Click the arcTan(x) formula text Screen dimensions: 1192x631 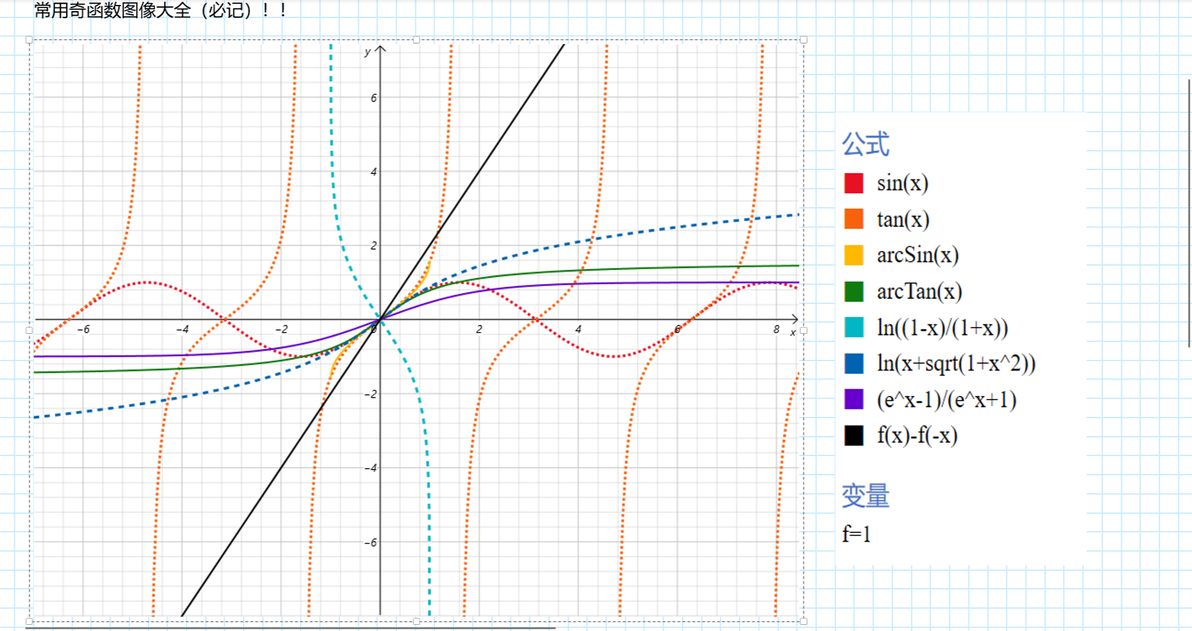click(x=919, y=291)
